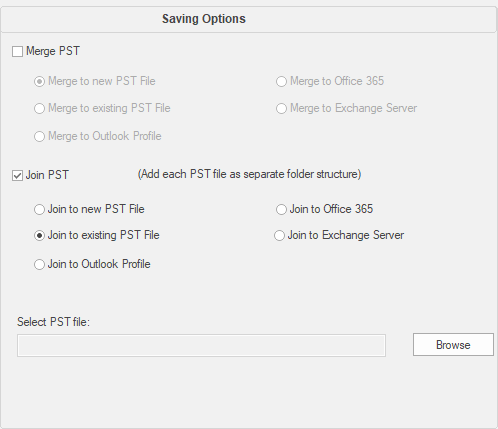Click the separate folder structure note text
This screenshot has width=498, height=429.
click(249, 174)
